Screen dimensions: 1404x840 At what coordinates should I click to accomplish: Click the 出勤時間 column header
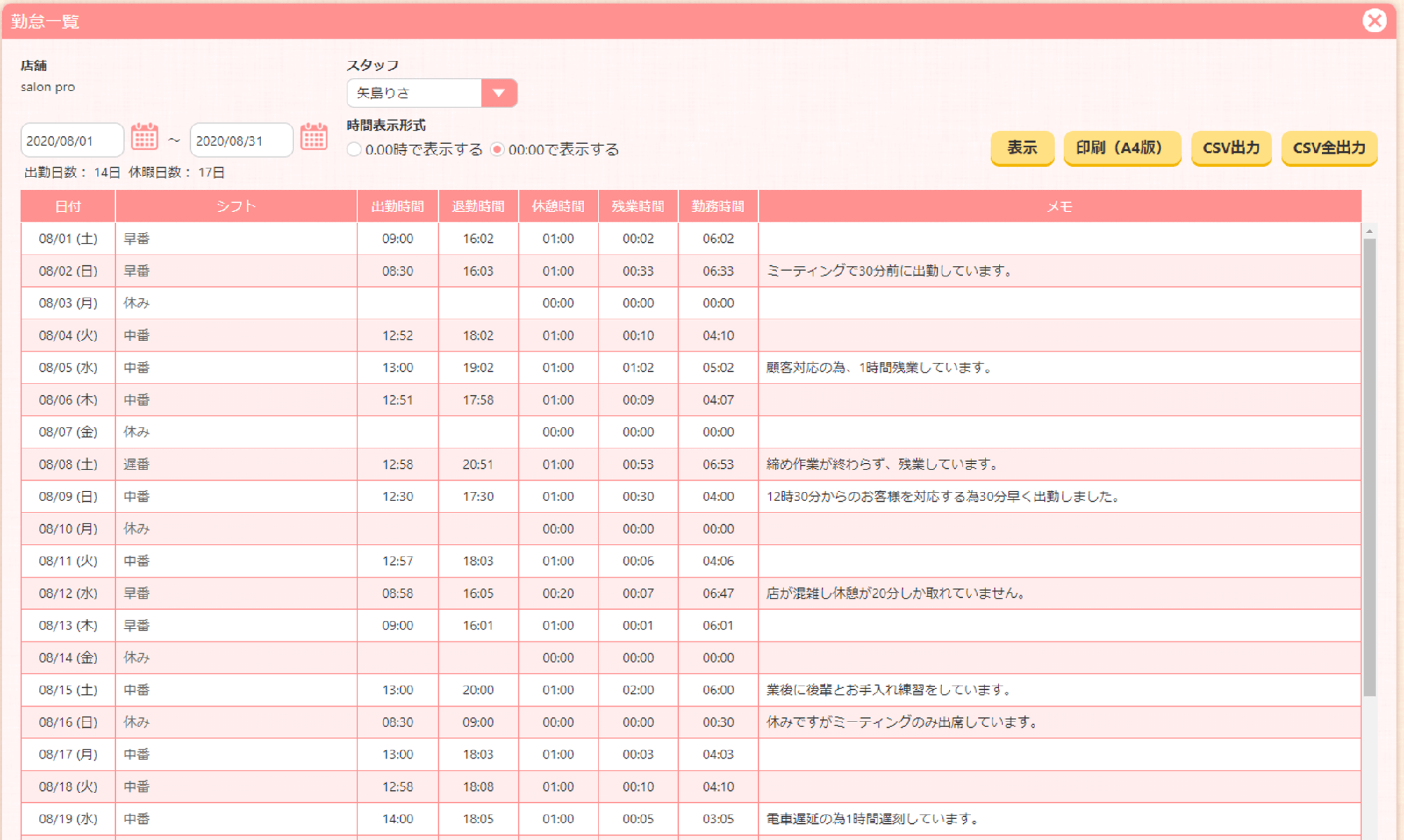pyautogui.click(x=397, y=206)
